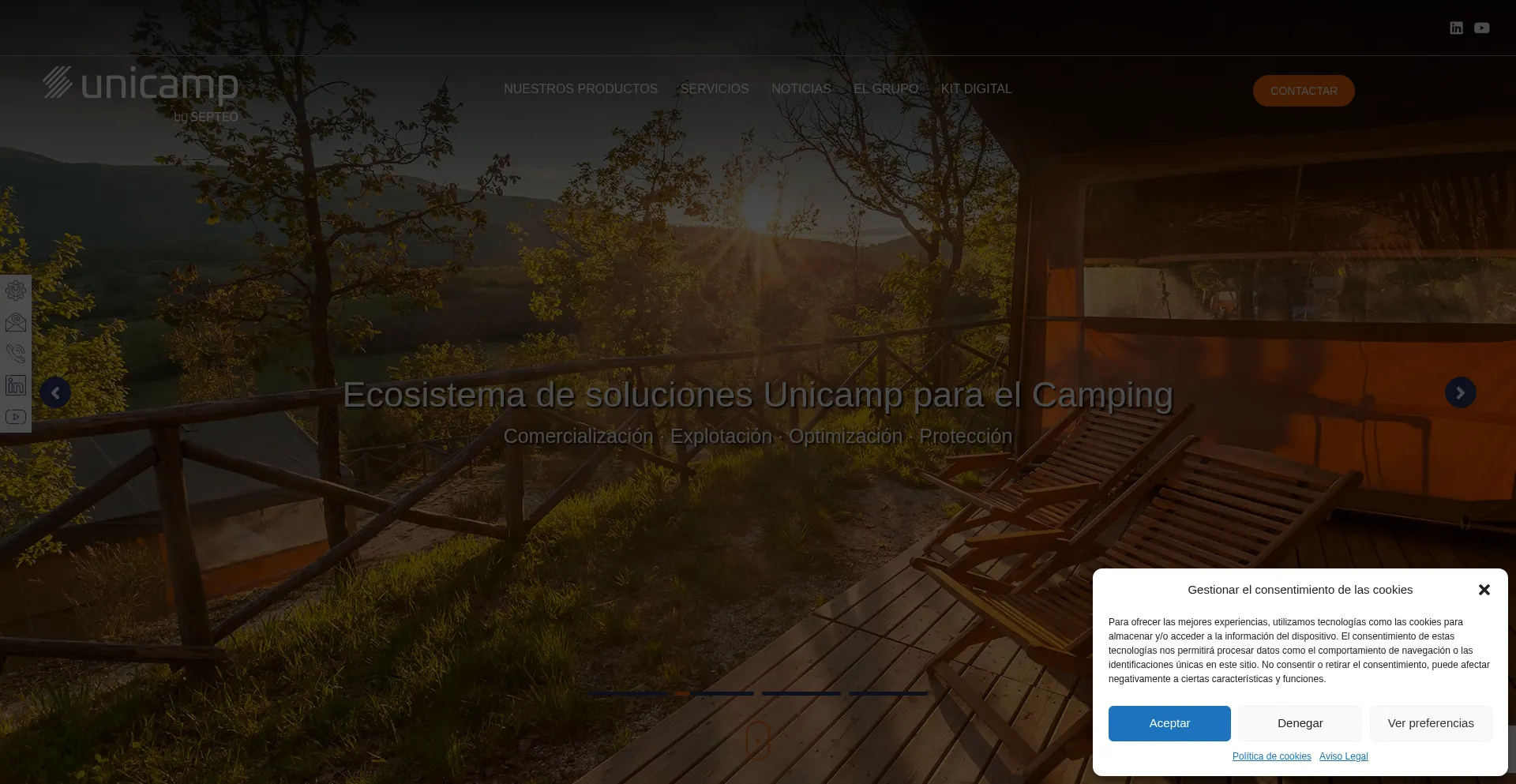
Task: Open Noticias menu item
Action: click(x=801, y=89)
